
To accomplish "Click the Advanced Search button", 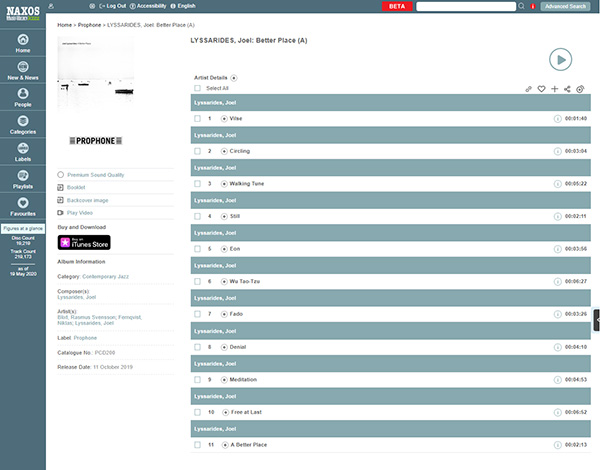I will point(565,6).
